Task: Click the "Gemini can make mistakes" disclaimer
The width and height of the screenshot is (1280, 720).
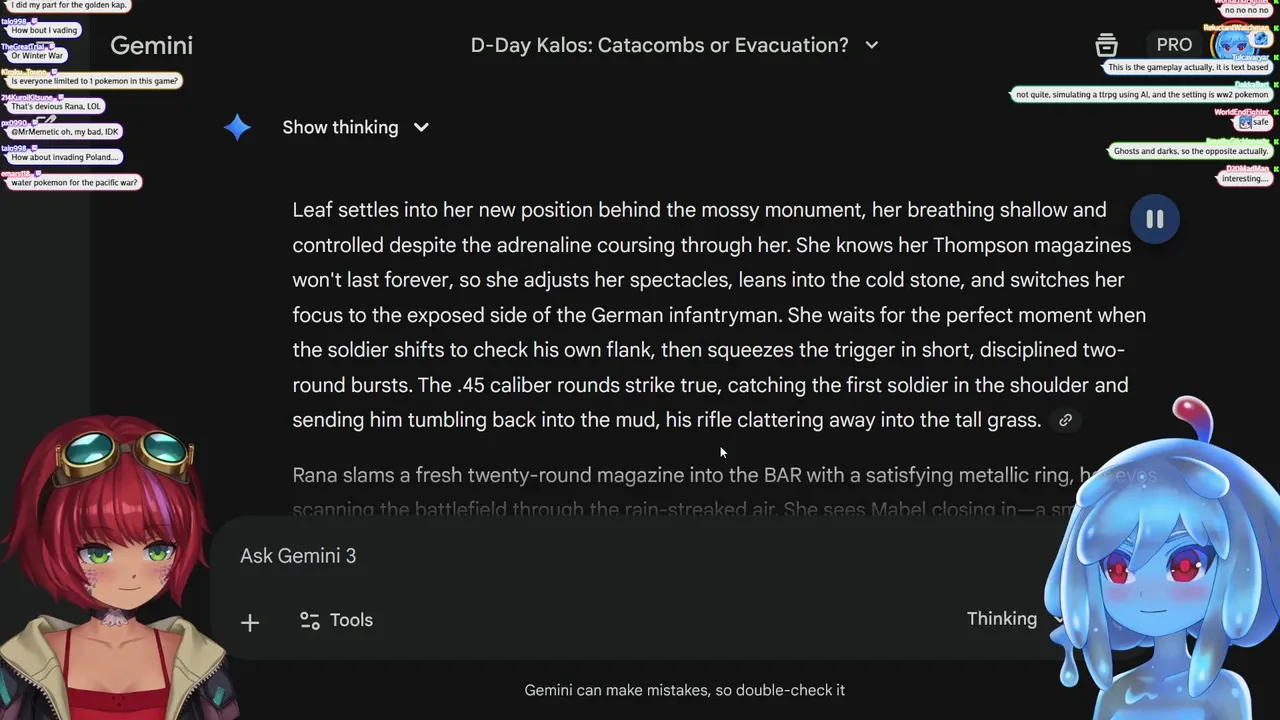Action: pyautogui.click(x=684, y=690)
